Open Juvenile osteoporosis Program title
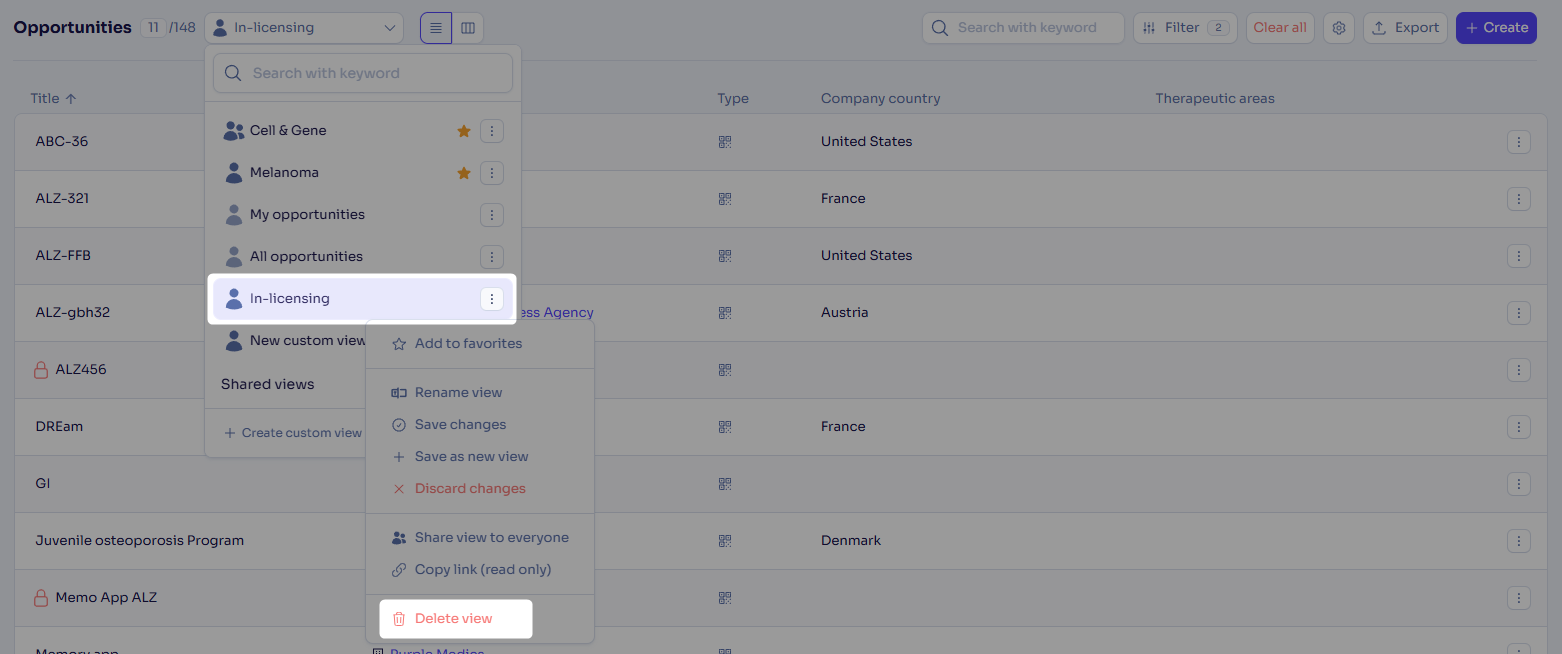The width and height of the screenshot is (1562, 654). click(140, 541)
